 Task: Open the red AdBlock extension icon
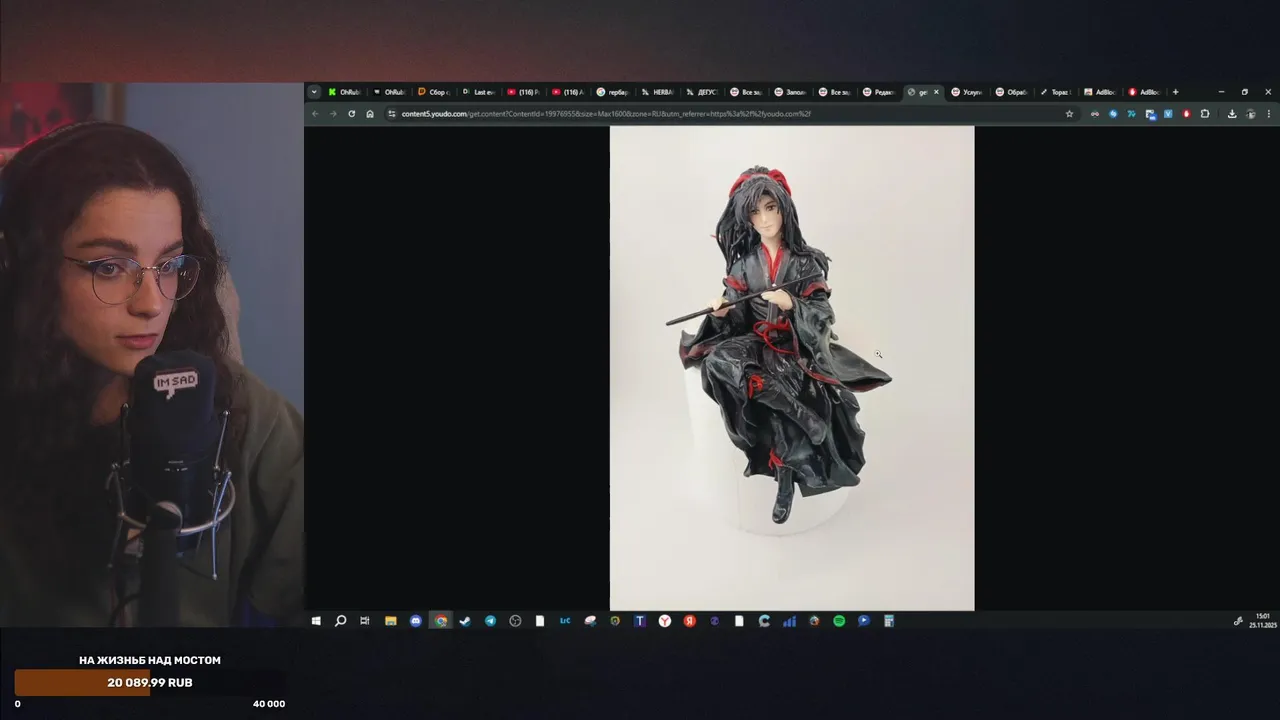[1187, 114]
